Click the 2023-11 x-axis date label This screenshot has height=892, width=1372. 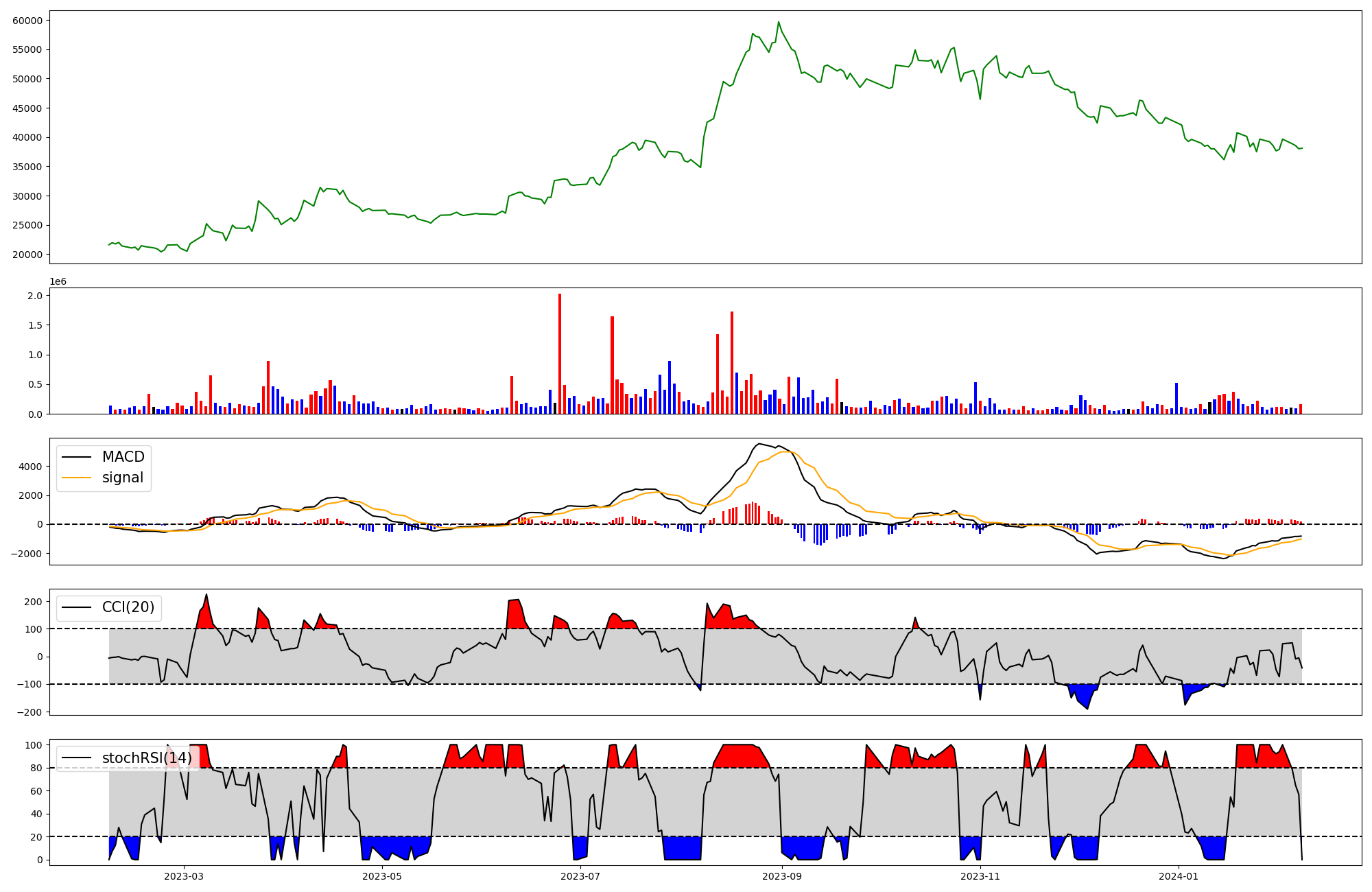(x=980, y=876)
